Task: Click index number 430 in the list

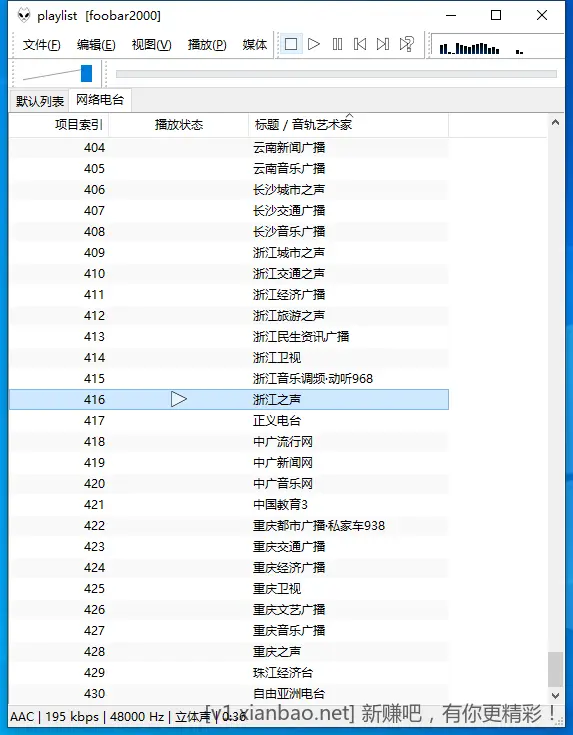Action: 94,694
